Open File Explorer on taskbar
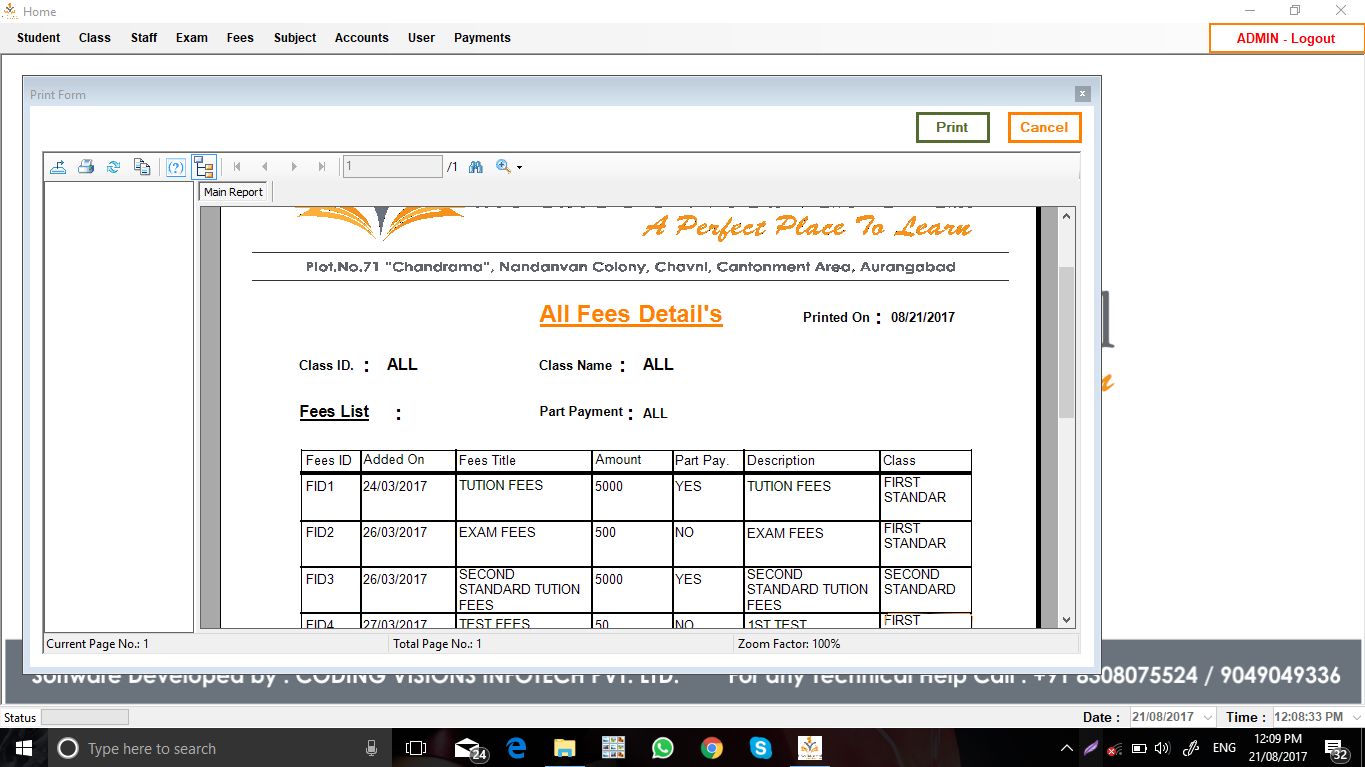This screenshot has width=1365, height=767. coord(565,748)
